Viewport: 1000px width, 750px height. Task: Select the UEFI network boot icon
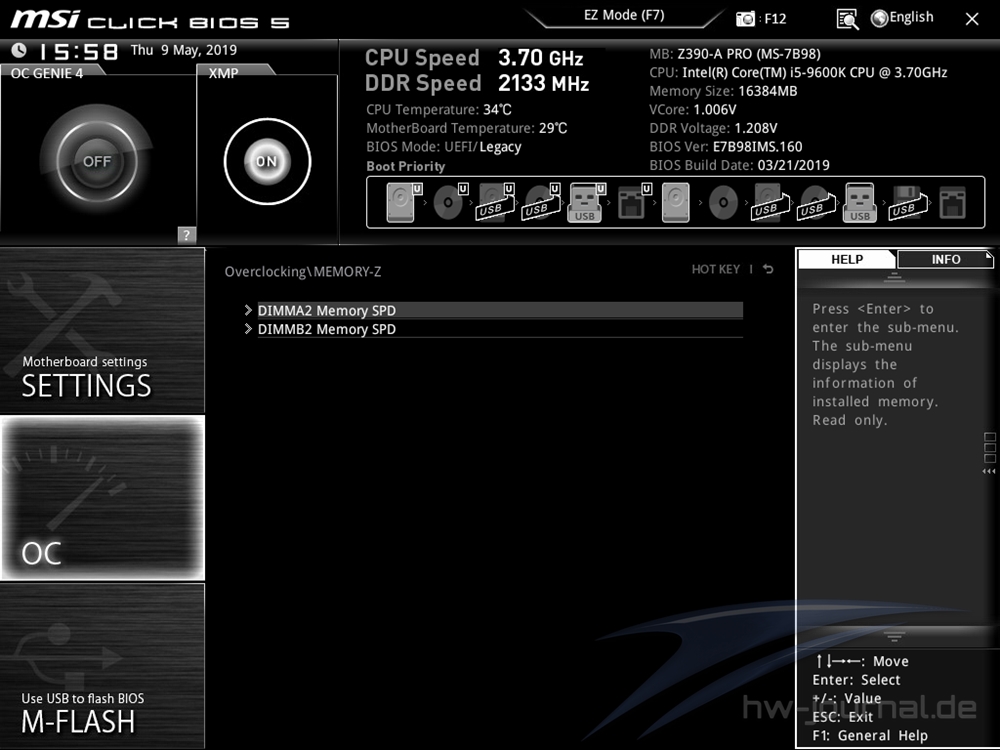[634, 202]
